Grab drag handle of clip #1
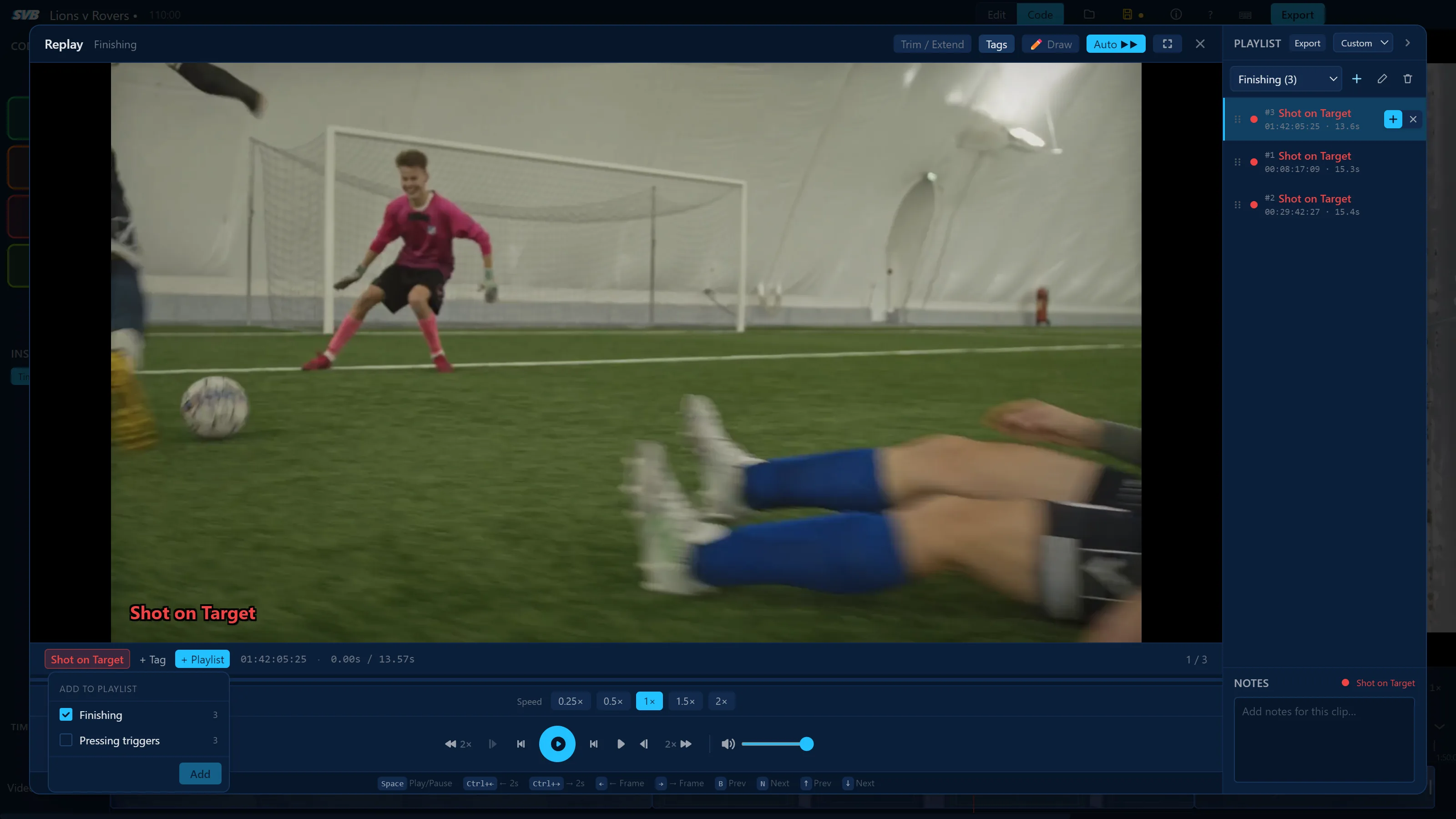The height and width of the screenshot is (819, 1456). [x=1237, y=162]
